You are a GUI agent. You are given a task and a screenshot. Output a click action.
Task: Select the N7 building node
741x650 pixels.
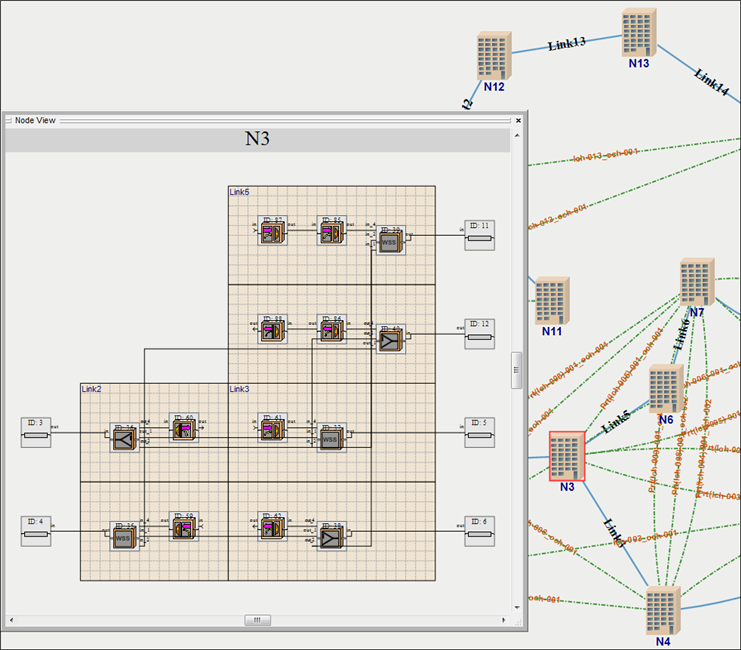(x=697, y=282)
